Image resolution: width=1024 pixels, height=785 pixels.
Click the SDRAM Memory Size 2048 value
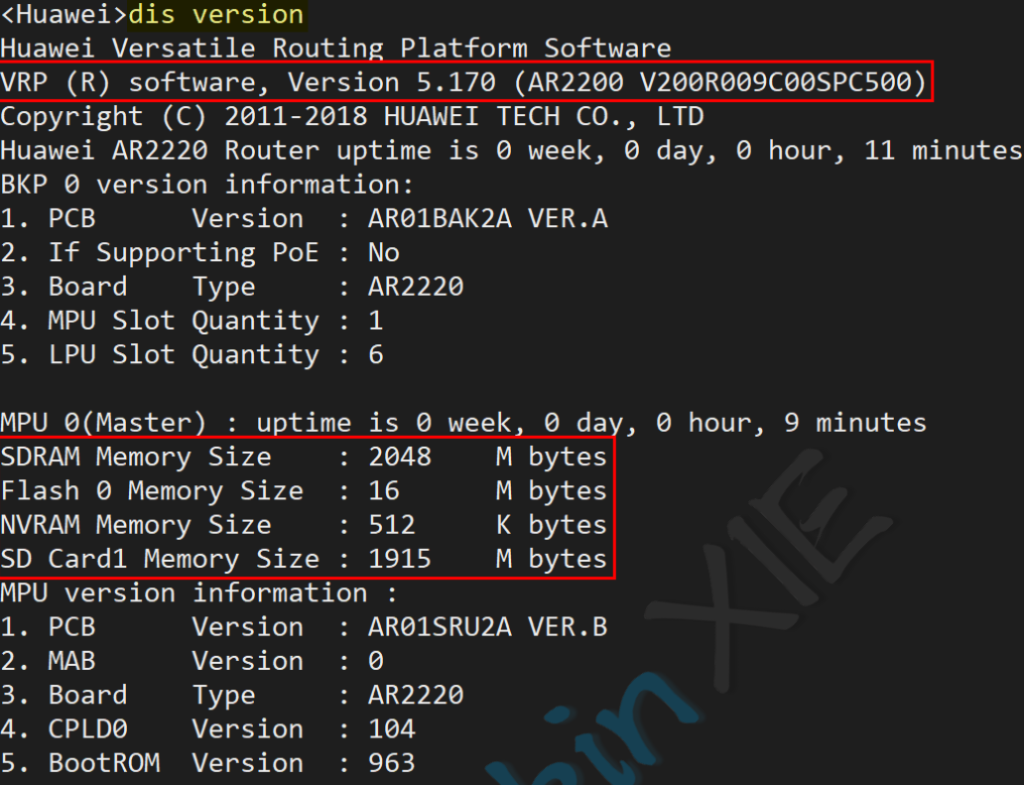pos(399,457)
